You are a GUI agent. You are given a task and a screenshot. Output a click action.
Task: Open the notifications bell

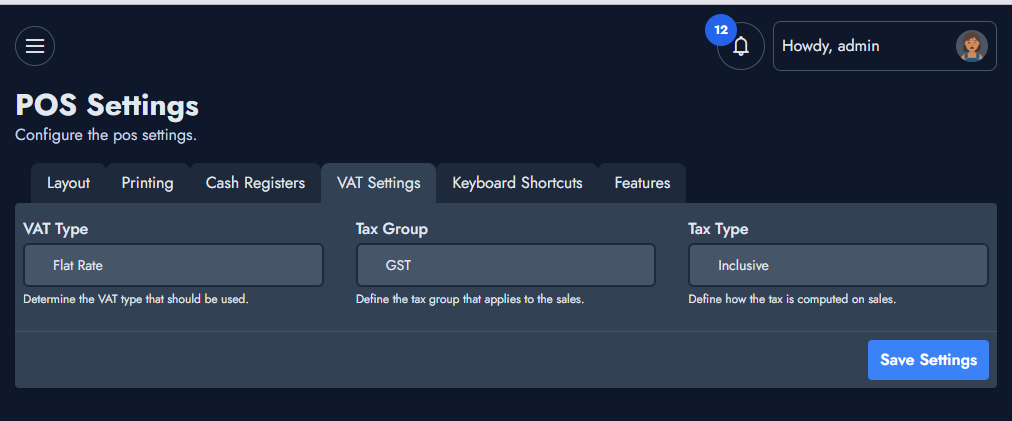pyautogui.click(x=741, y=46)
